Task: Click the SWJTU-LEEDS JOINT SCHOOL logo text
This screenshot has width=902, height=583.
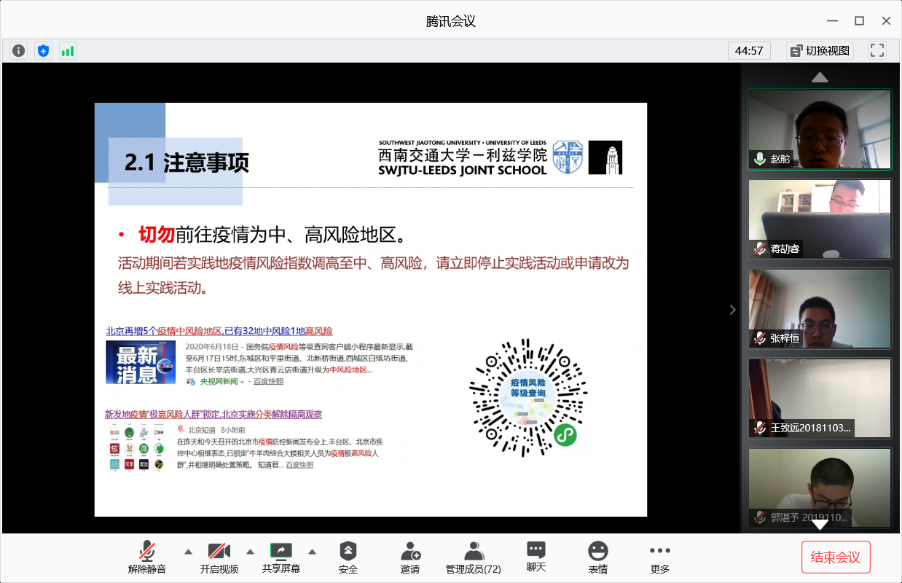Action: [x=463, y=170]
